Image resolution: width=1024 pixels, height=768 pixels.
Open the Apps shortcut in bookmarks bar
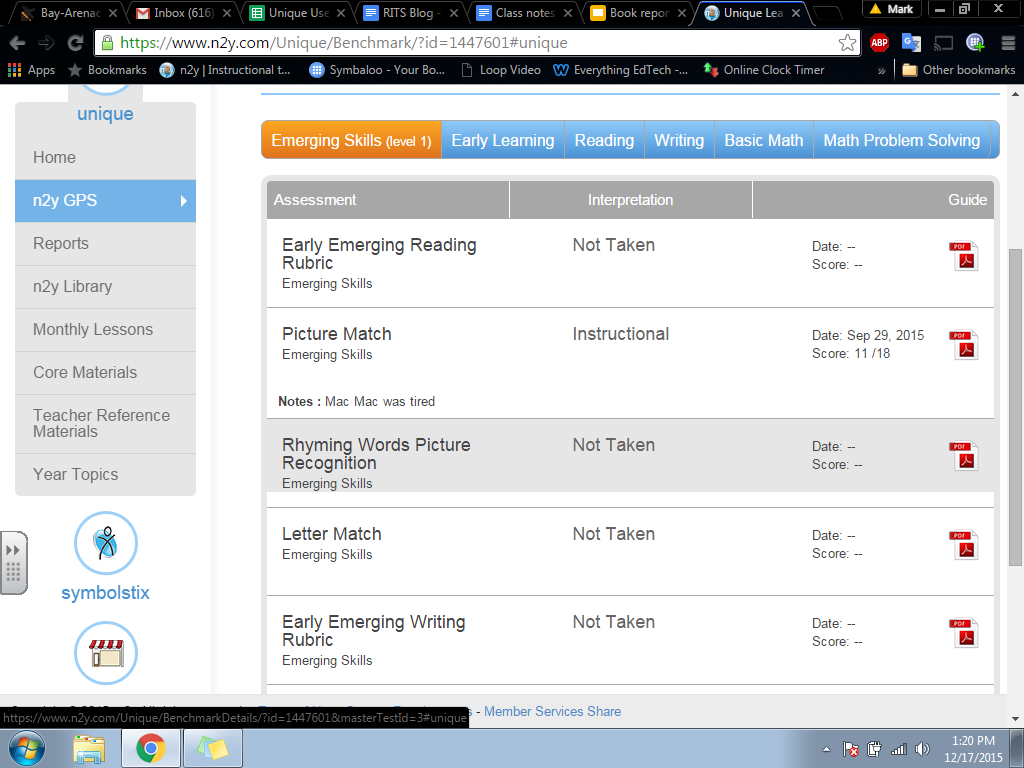[31, 70]
